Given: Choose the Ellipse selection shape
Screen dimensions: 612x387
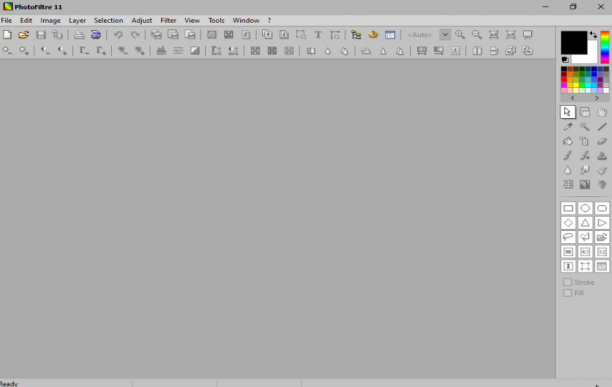Looking at the screenshot, I should click(585, 208).
